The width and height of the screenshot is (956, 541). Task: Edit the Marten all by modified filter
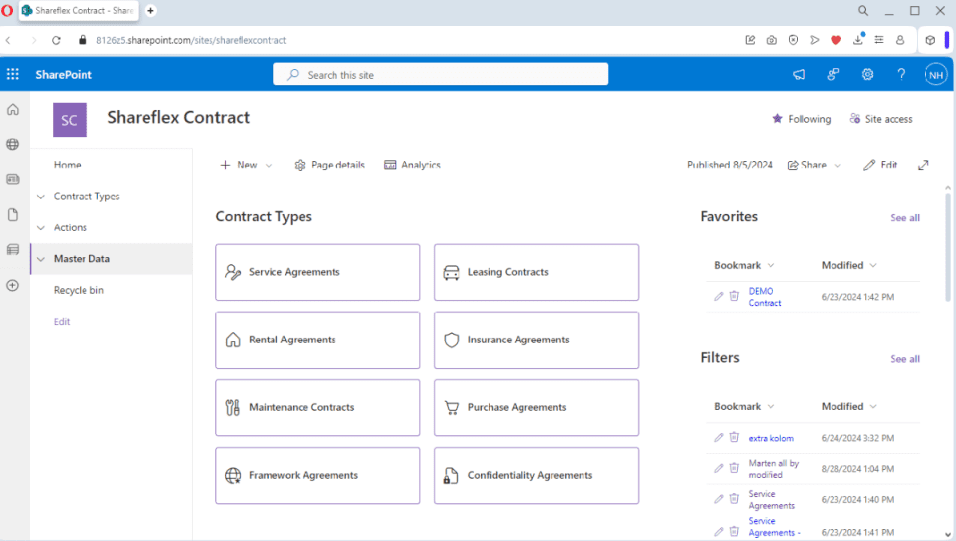(x=719, y=468)
